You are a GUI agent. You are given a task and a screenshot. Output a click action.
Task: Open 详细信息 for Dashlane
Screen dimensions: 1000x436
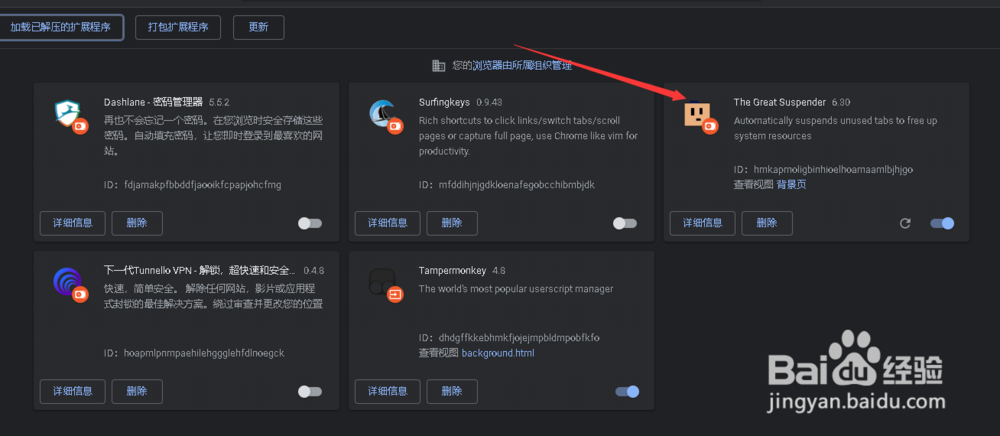pos(73,223)
